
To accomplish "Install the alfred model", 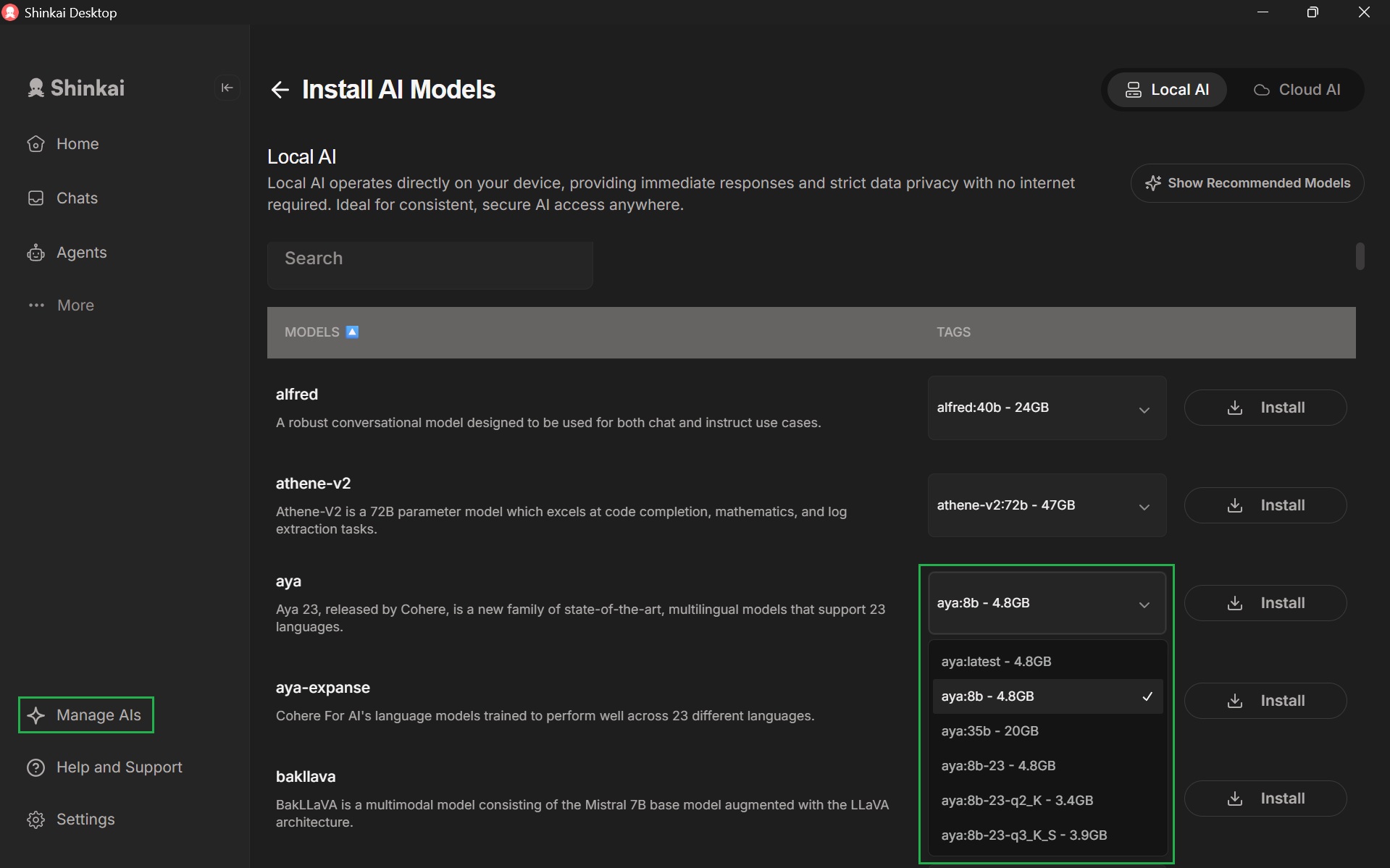I will coord(1265,408).
